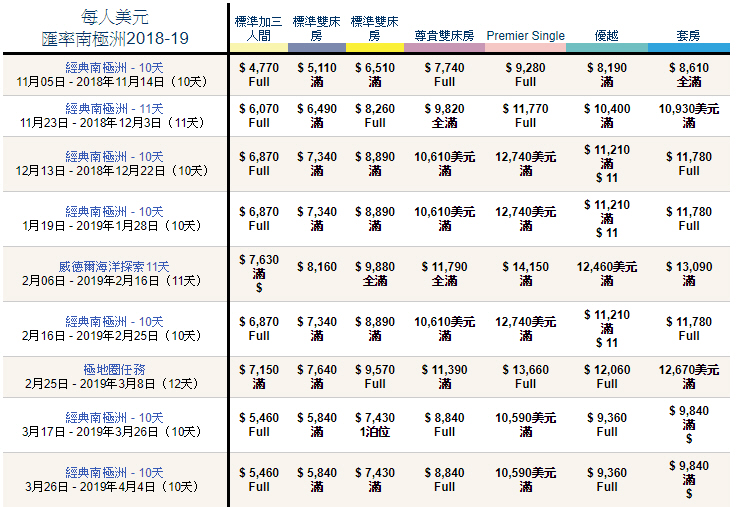Click the $ 8,260 price cell

(x=375, y=109)
